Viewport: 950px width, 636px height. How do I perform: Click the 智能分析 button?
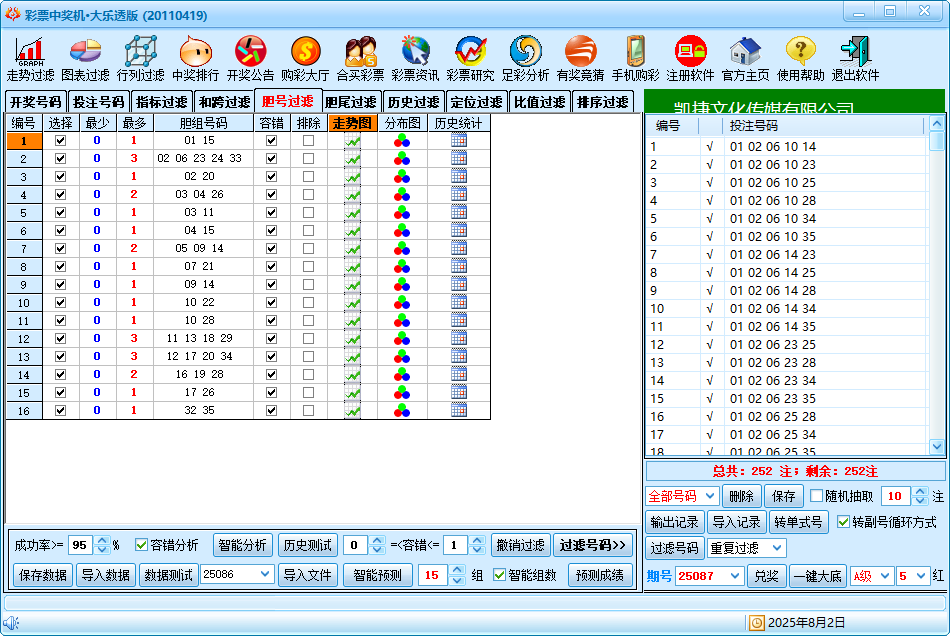point(241,545)
